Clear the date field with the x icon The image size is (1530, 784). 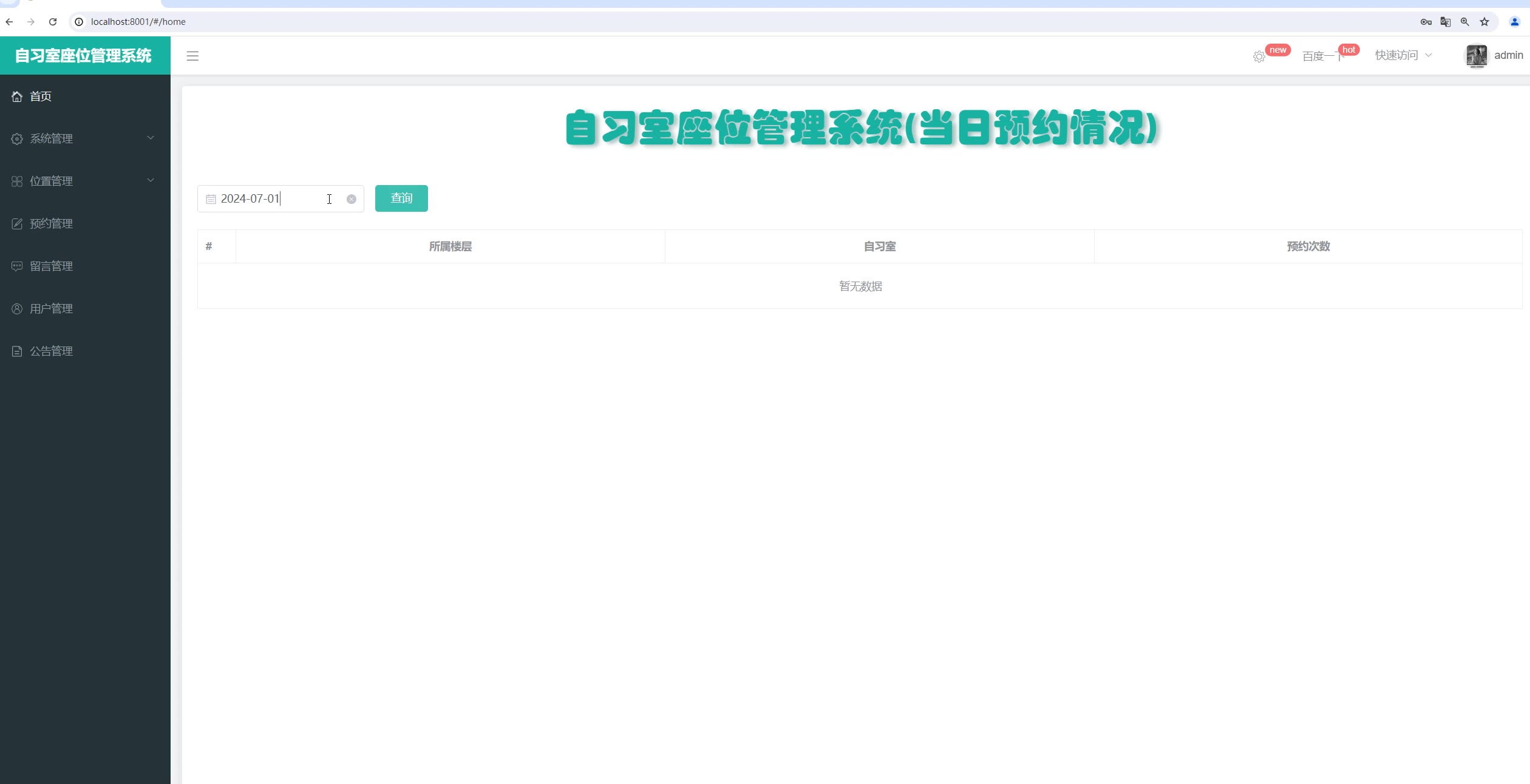tap(351, 199)
